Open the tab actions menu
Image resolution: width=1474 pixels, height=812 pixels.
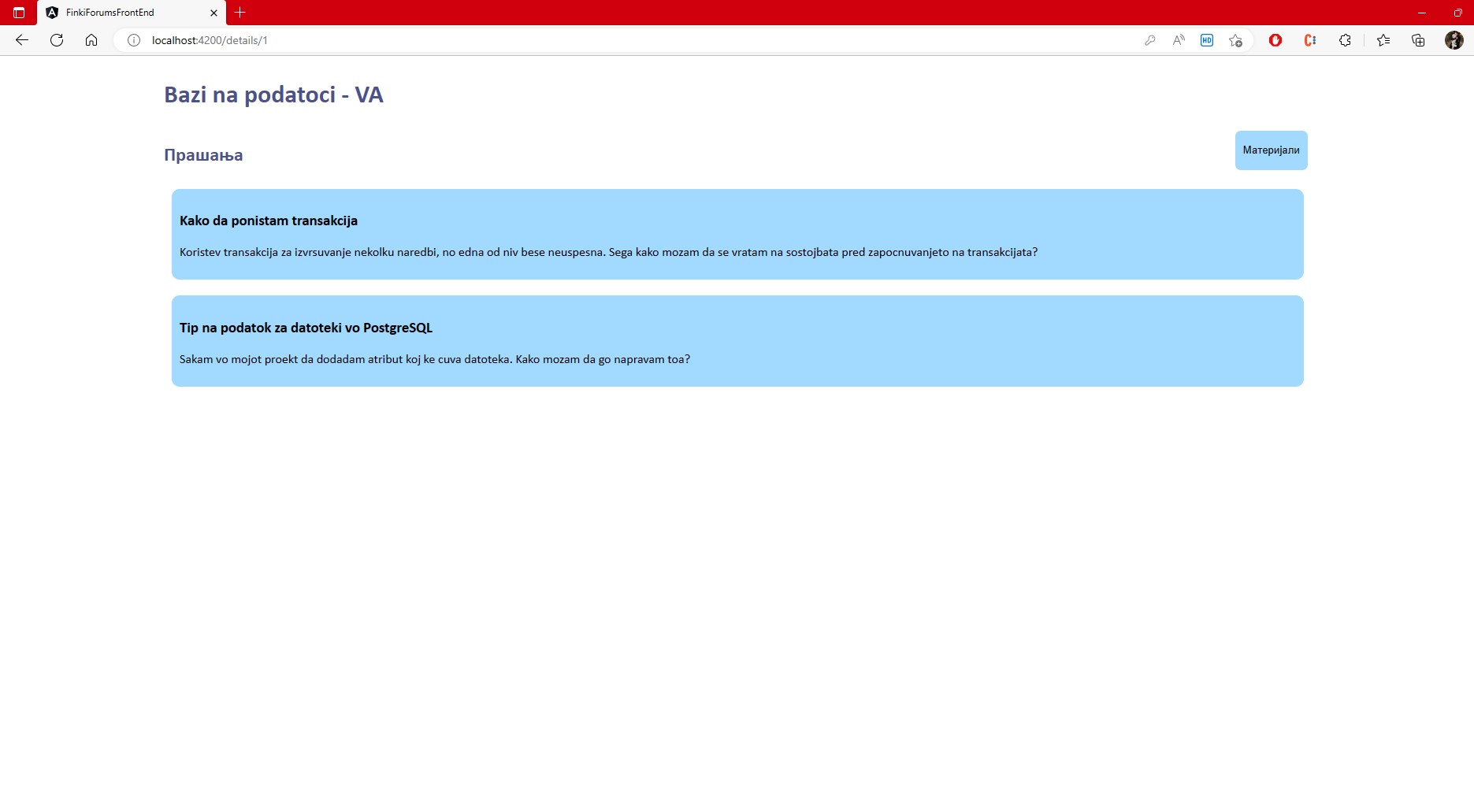(x=19, y=13)
